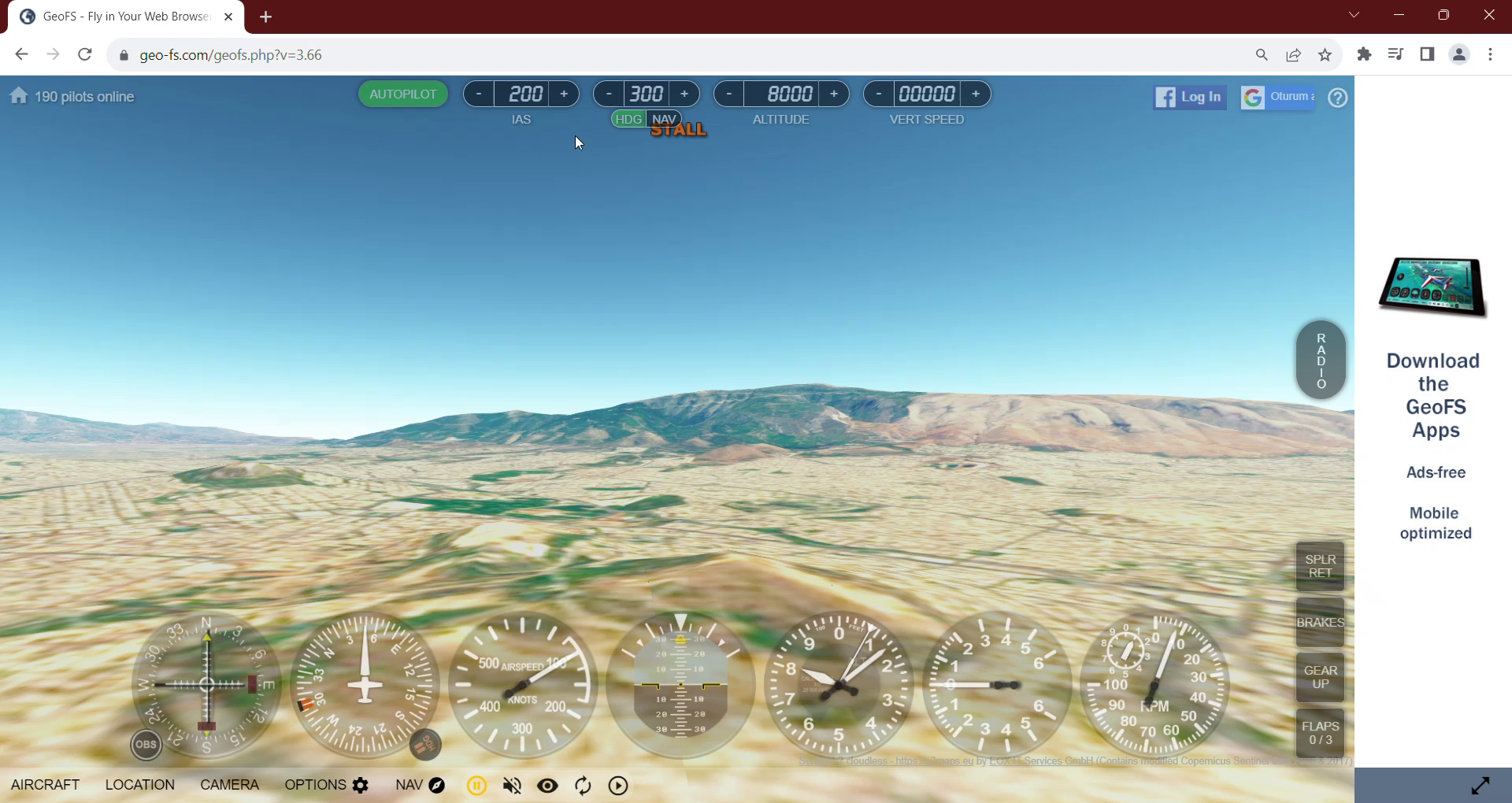
Task: Open the AIRCRAFT menu
Action: 45,785
